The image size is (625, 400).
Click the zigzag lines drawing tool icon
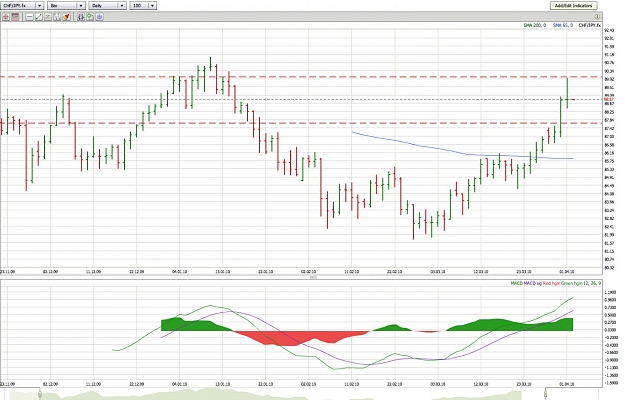click(57, 17)
